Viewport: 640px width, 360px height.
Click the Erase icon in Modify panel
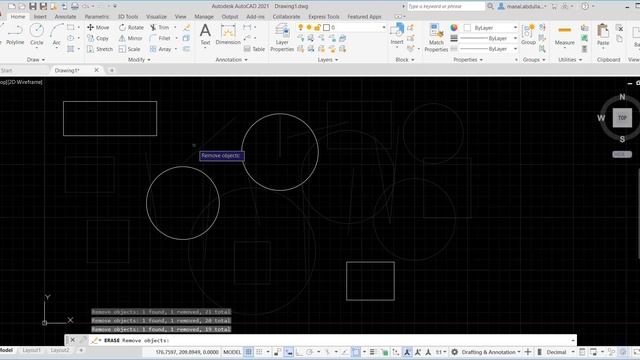coord(187,27)
